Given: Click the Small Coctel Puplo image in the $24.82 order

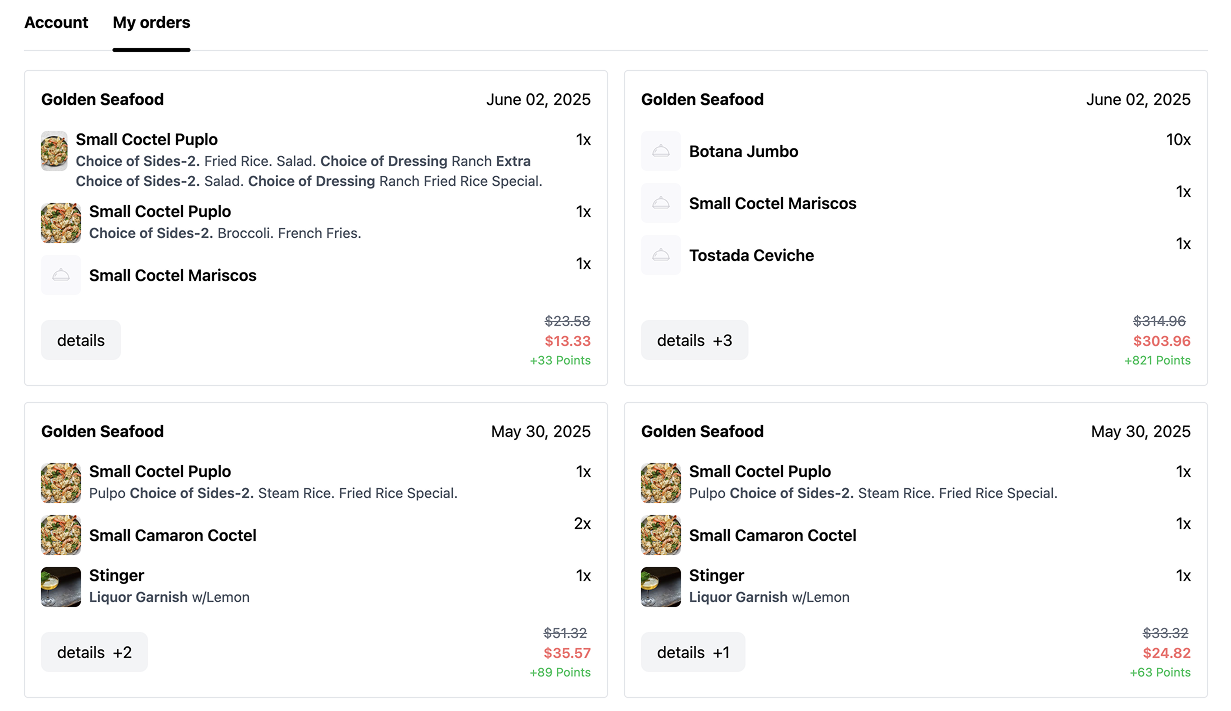Looking at the screenshot, I should coord(661,483).
